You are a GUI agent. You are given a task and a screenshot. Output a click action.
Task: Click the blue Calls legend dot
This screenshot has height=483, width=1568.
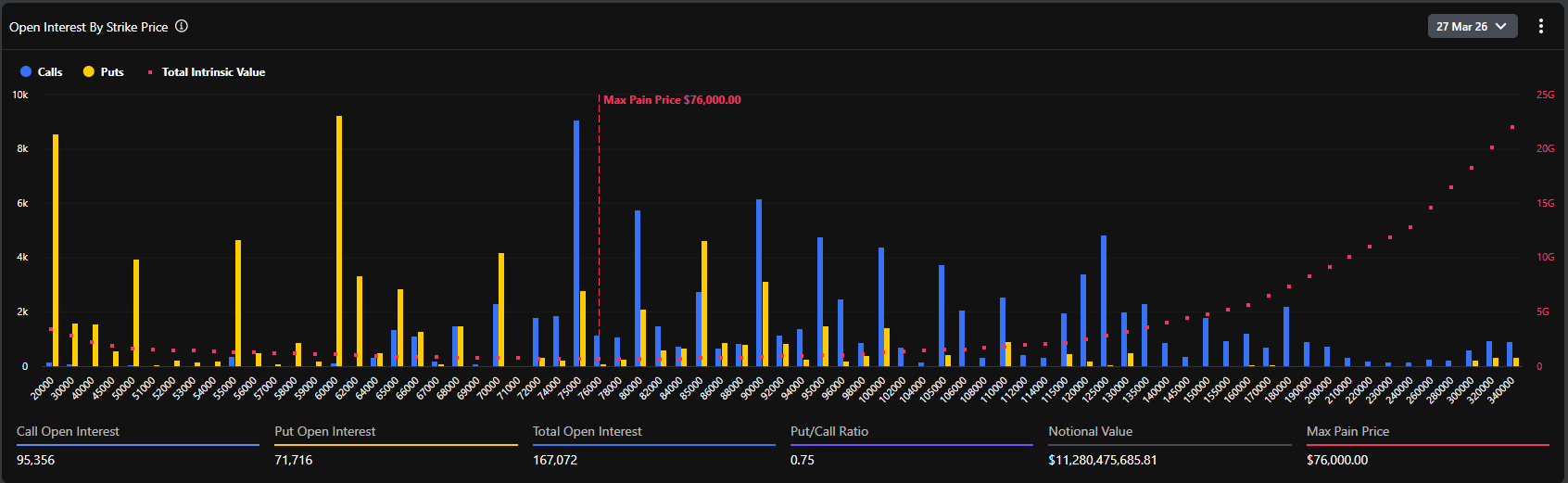(x=26, y=71)
